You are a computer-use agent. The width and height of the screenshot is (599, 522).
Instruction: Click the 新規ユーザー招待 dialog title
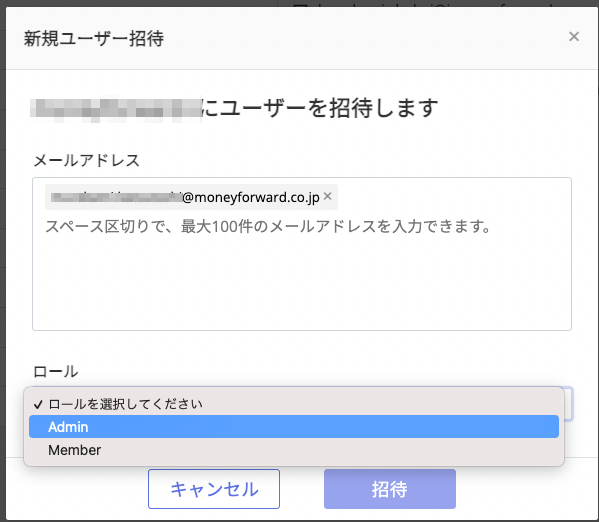click(94, 38)
